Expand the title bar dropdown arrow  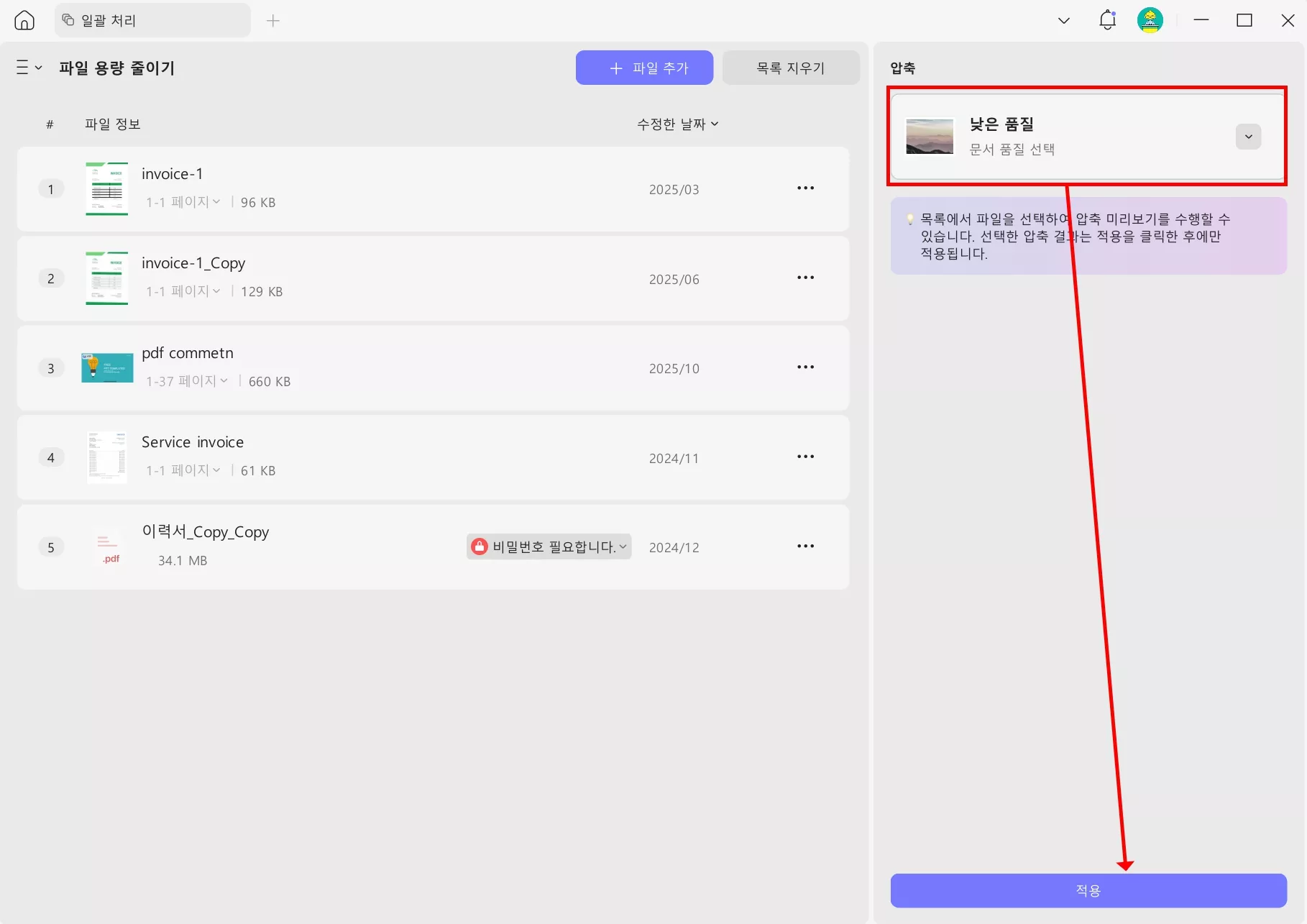1064,21
